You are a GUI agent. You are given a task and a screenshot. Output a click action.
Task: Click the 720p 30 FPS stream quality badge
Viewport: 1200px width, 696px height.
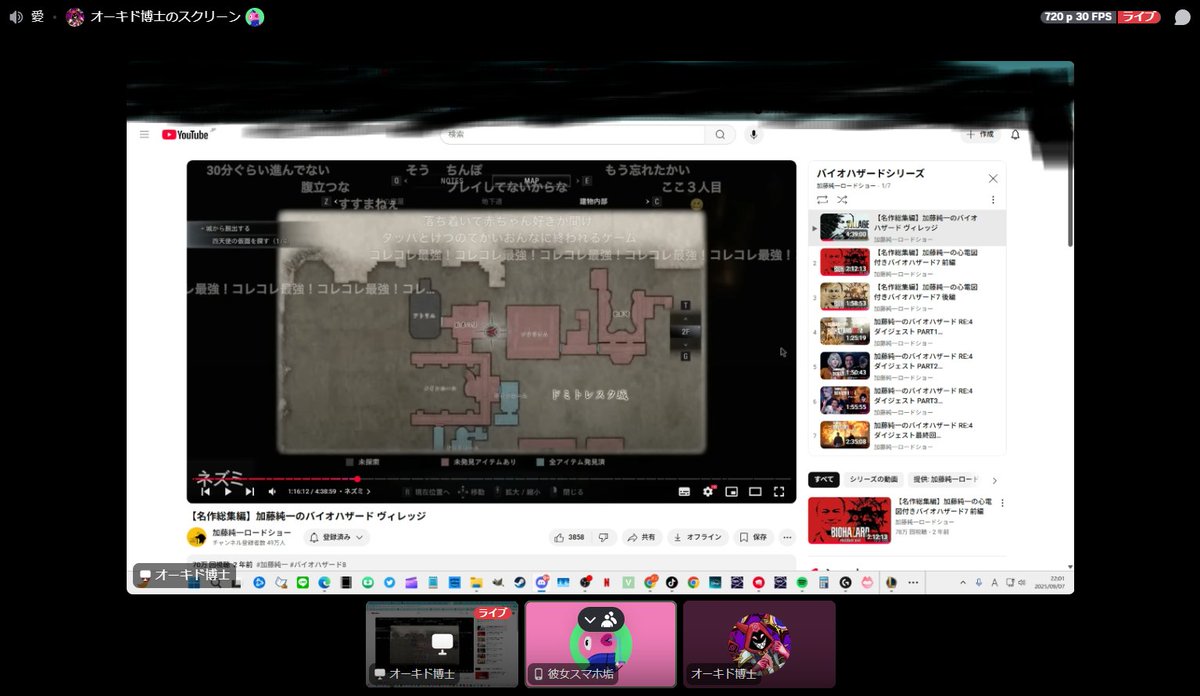point(1076,17)
